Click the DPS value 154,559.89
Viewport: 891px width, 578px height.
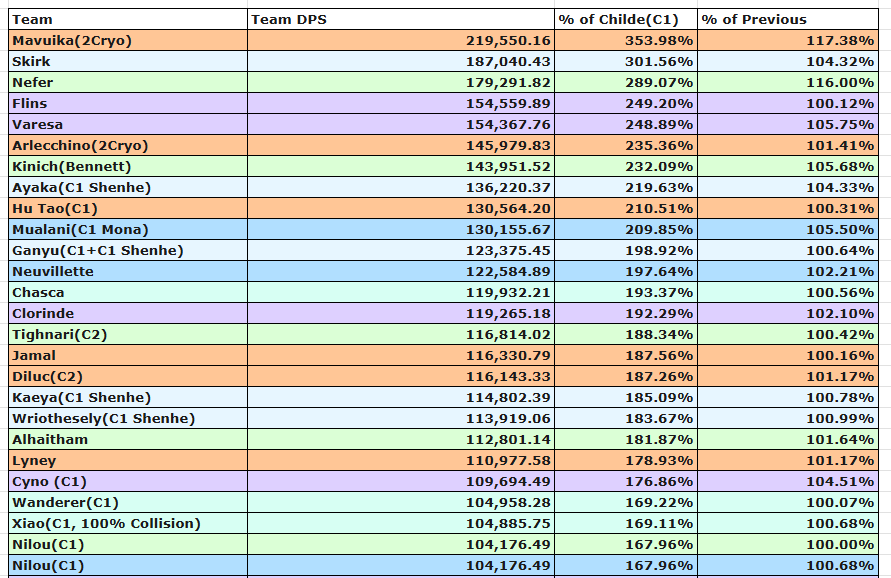point(401,103)
